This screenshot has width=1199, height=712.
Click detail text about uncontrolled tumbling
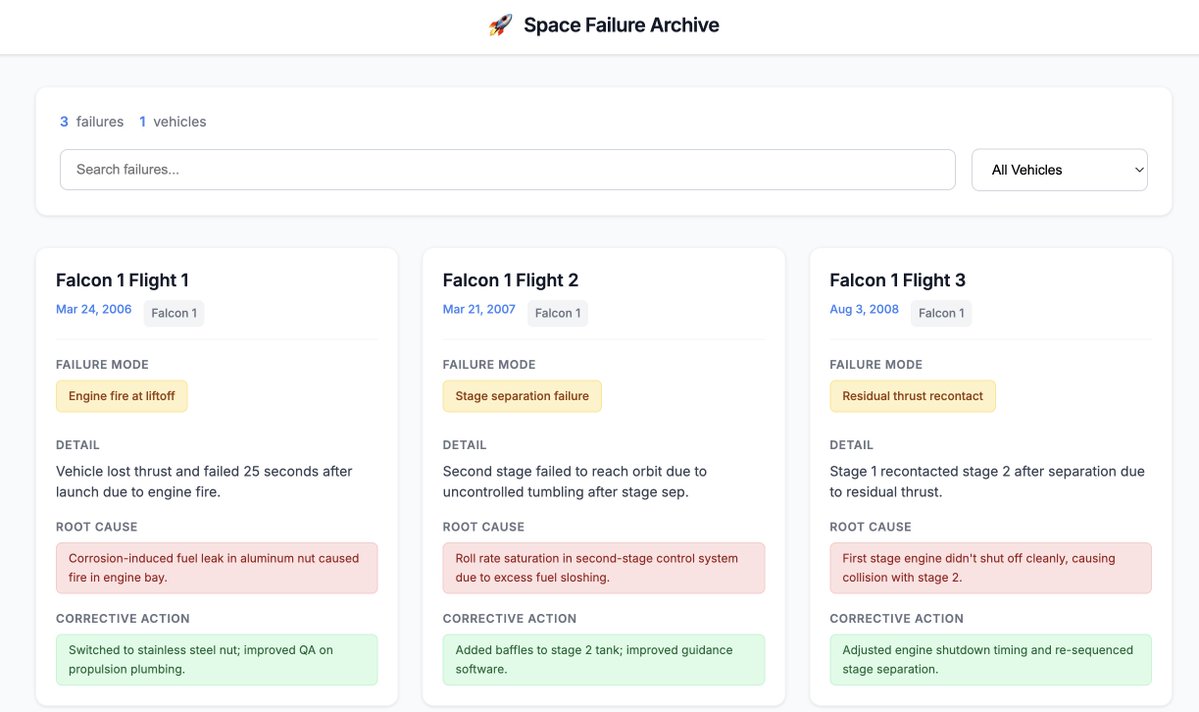click(575, 482)
